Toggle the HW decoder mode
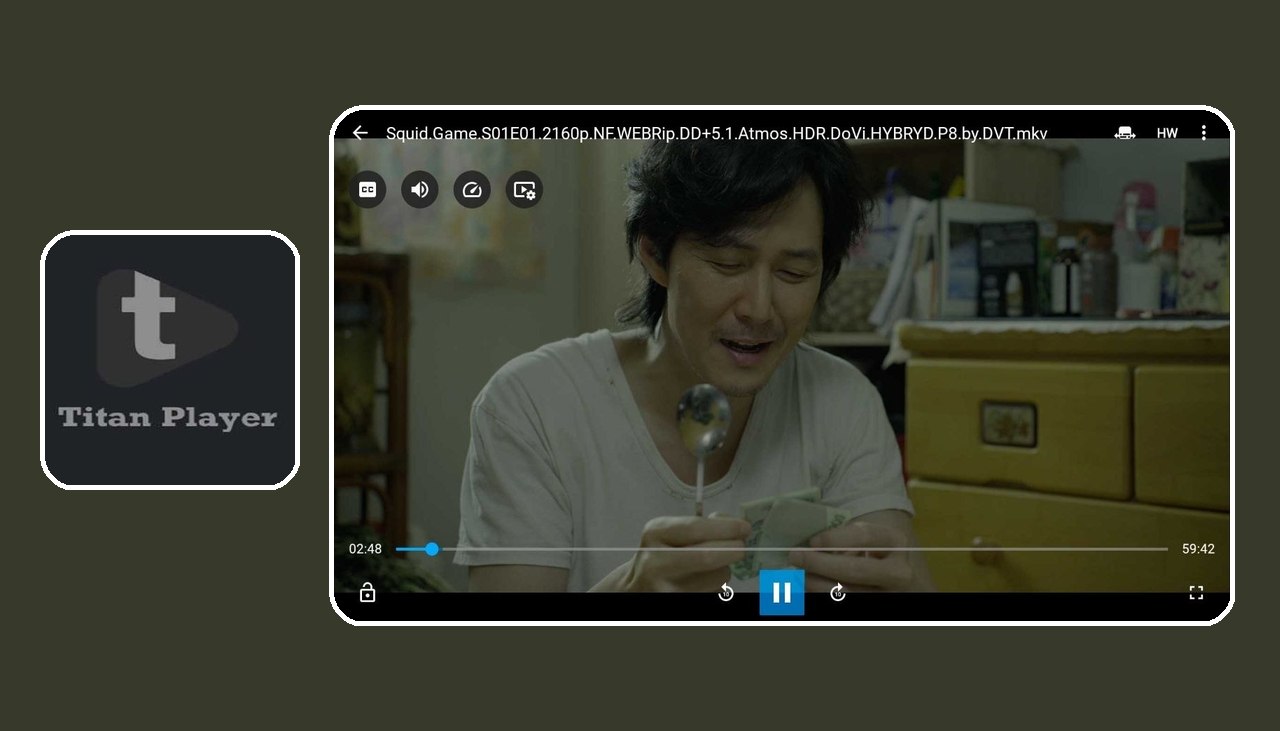Viewport: 1280px width, 731px height. pos(1167,133)
